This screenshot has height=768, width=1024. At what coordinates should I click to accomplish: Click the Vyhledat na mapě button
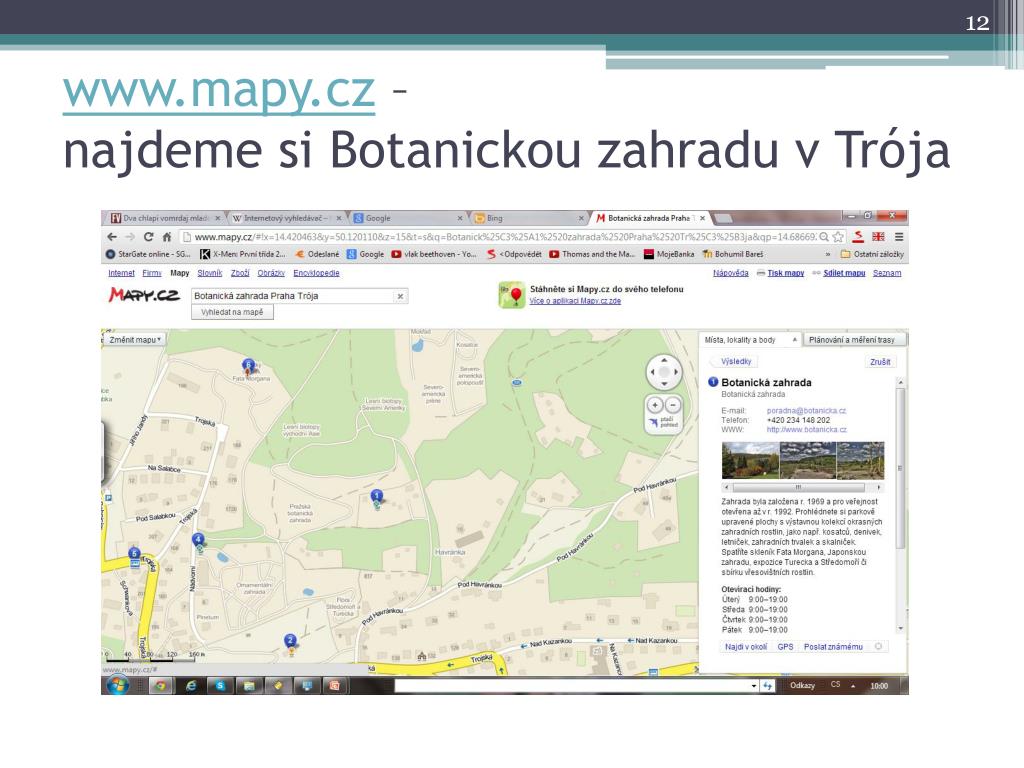coord(232,312)
